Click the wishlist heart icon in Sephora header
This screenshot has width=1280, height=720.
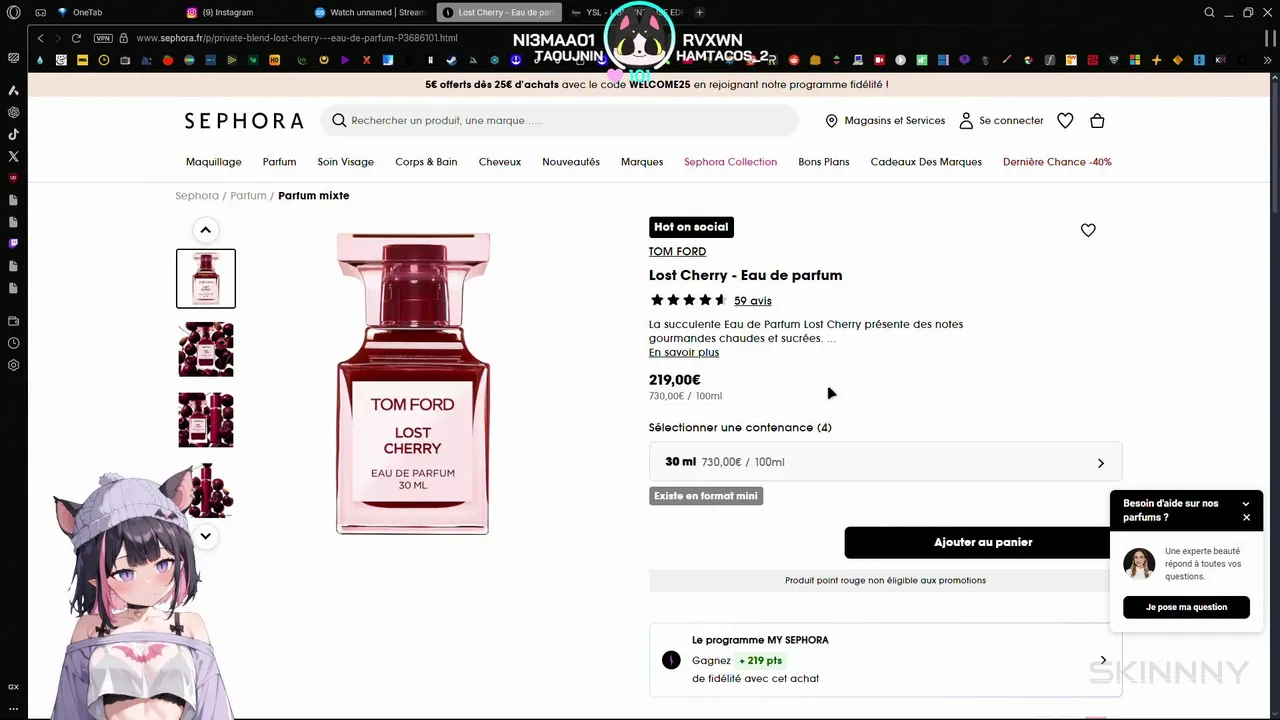(x=1065, y=121)
